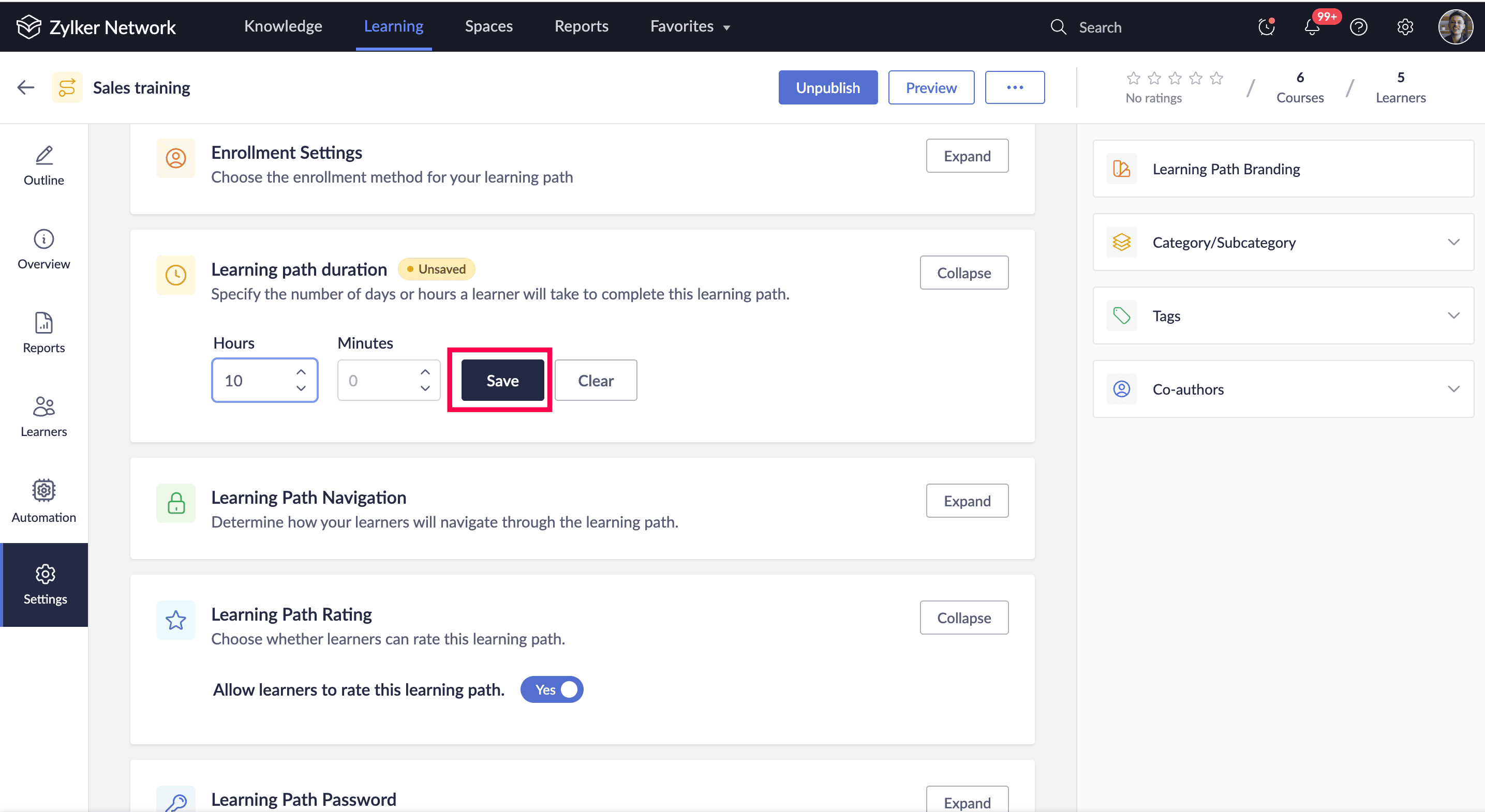This screenshot has width=1485, height=812.
Task: Toggle the allow learners to rate switch
Action: (552, 689)
